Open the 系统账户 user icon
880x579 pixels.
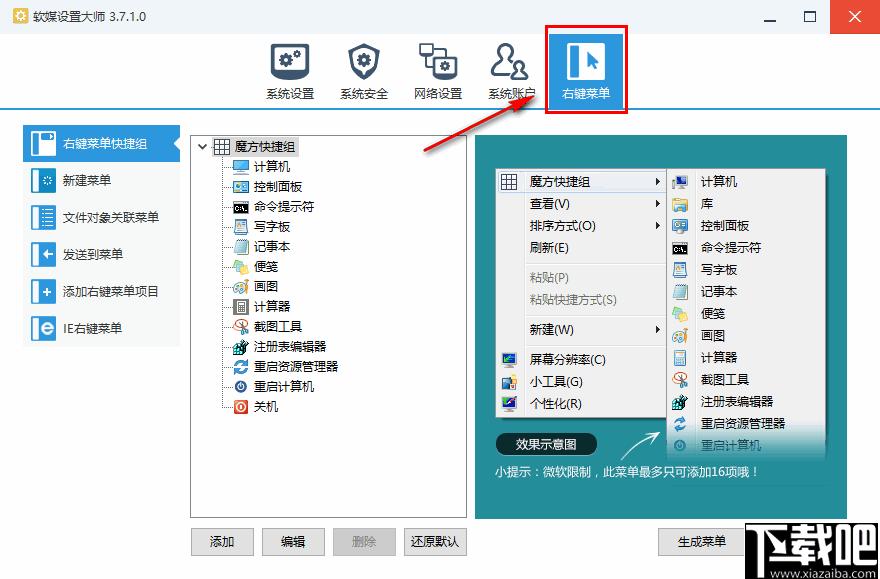pyautogui.click(x=510, y=61)
